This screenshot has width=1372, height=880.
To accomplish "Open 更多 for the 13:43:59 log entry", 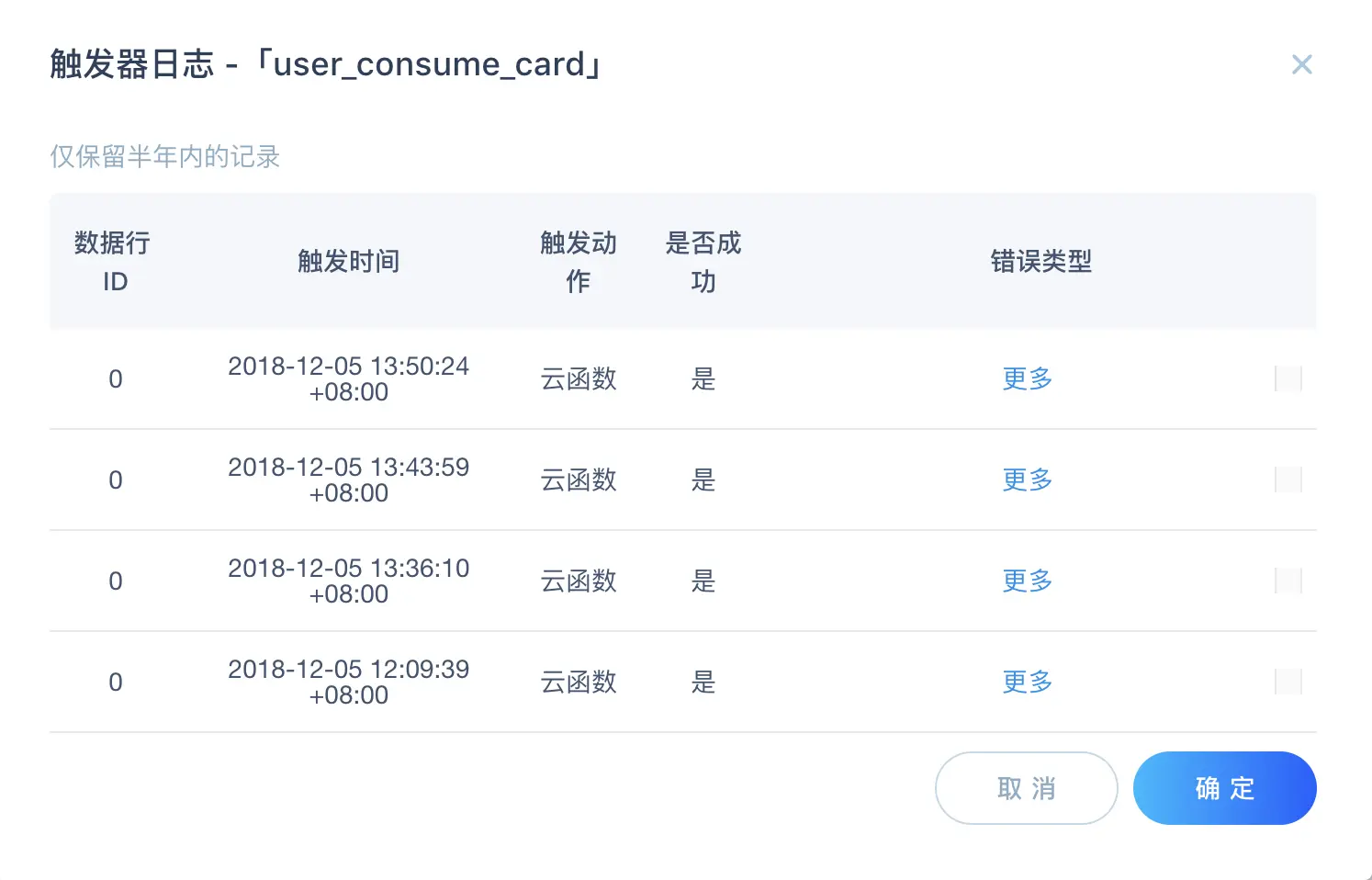I will click(x=1027, y=479).
